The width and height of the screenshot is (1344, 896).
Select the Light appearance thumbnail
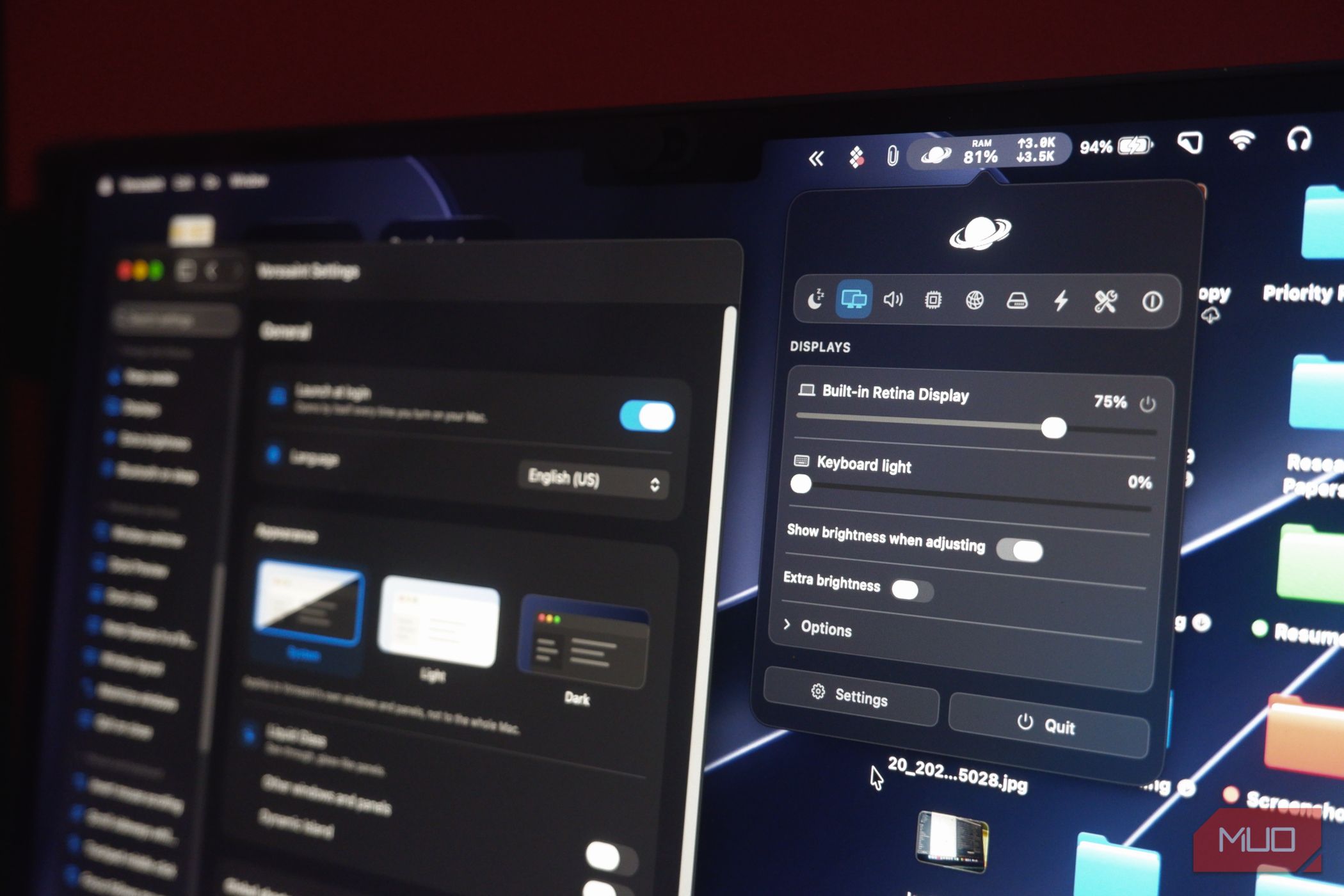(438, 621)
